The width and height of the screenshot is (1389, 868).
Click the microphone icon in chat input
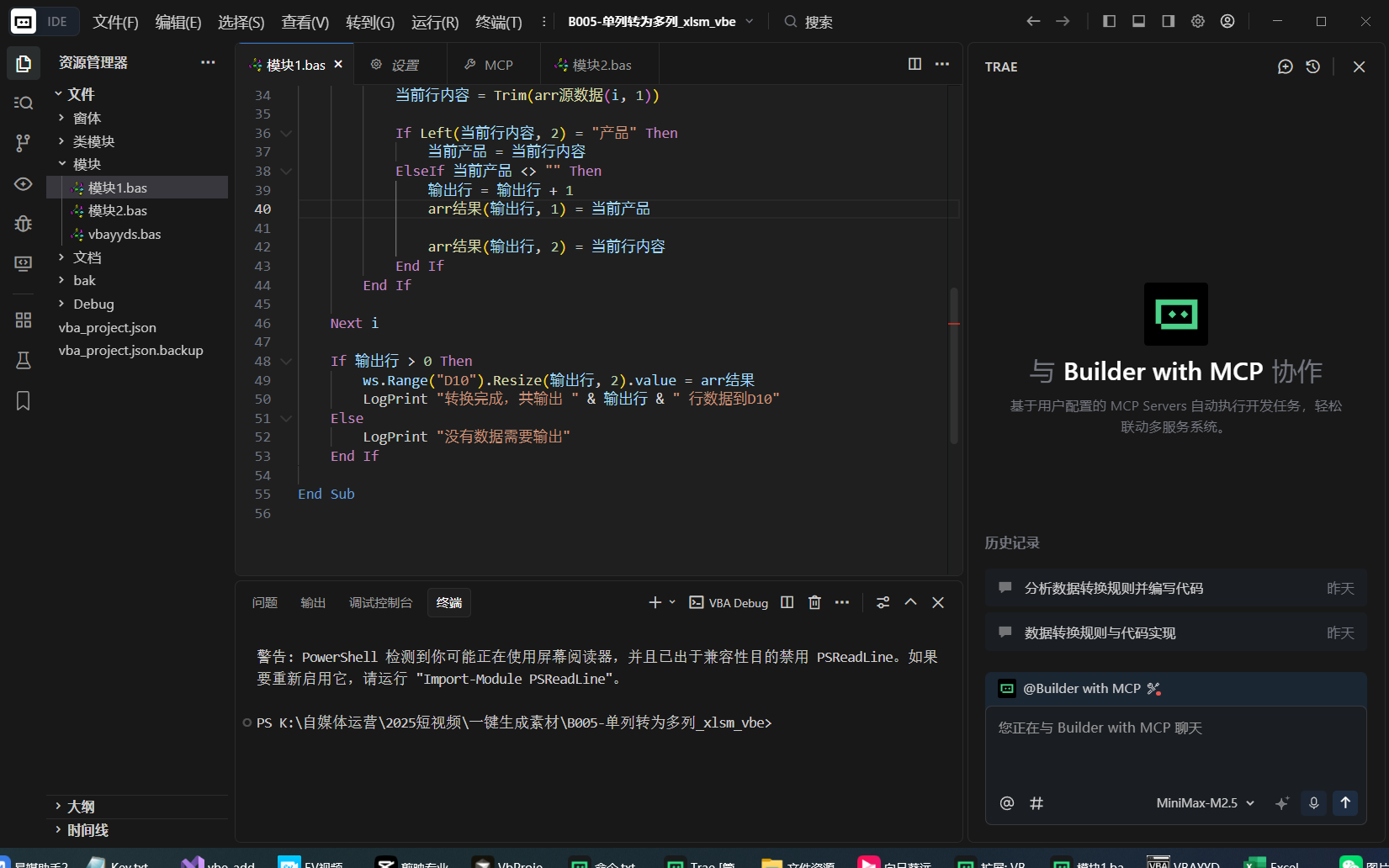pyautogui.click(x=1313, y=803)
